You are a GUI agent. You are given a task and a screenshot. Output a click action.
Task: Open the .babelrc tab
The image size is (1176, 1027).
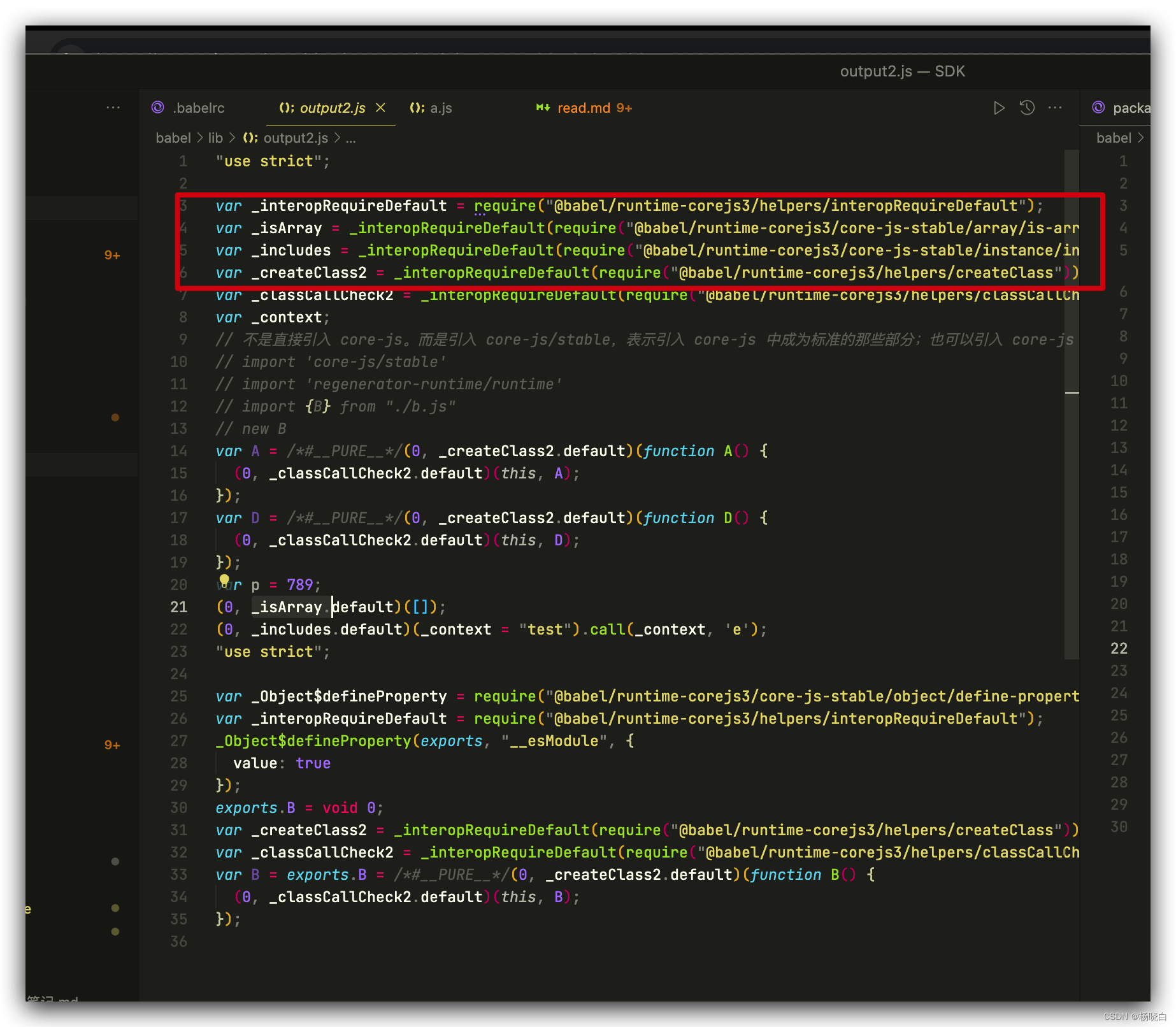pyautogui.click(x=198, y=108)
